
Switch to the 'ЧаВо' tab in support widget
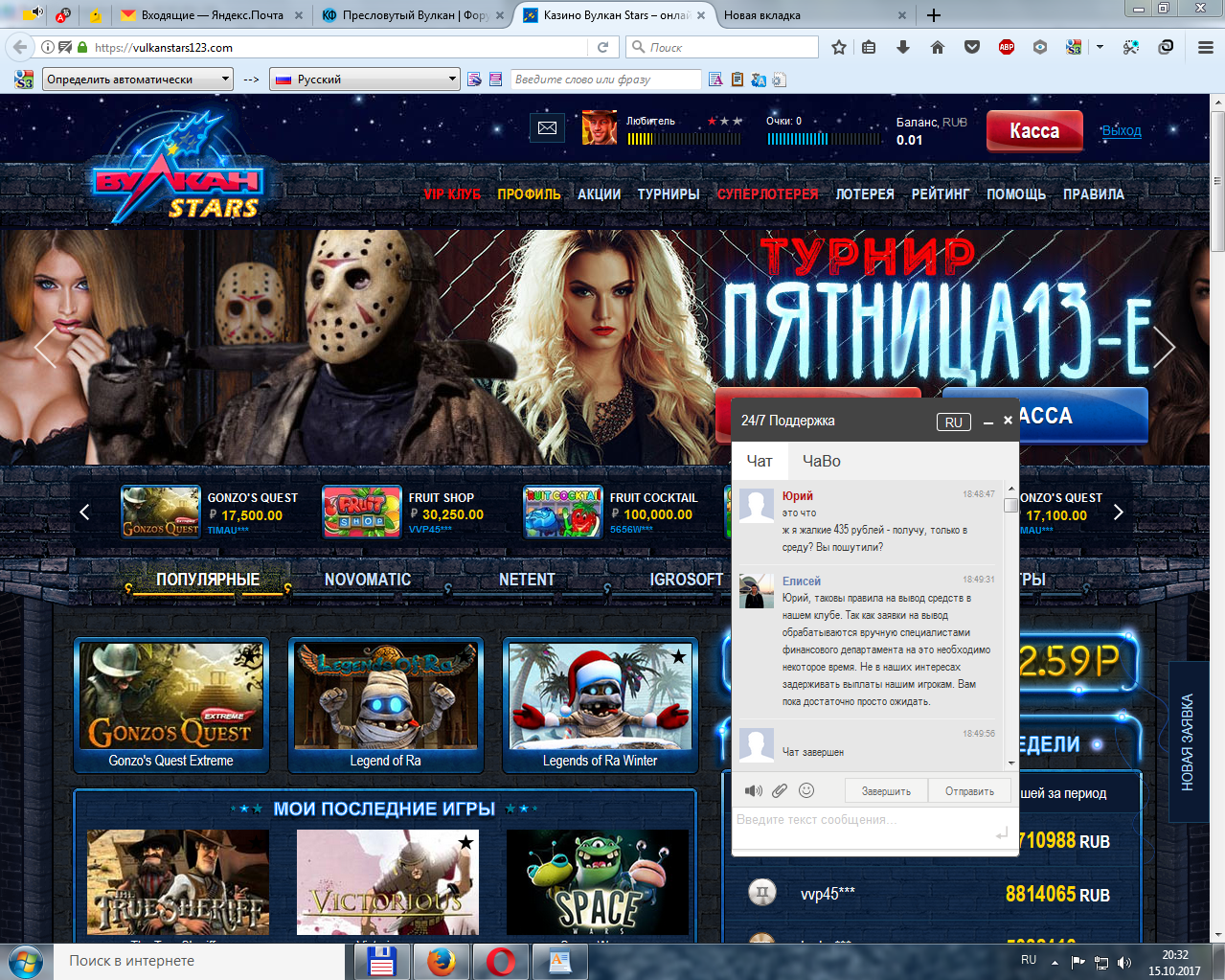pyautogui.click(x=821, y=461)
